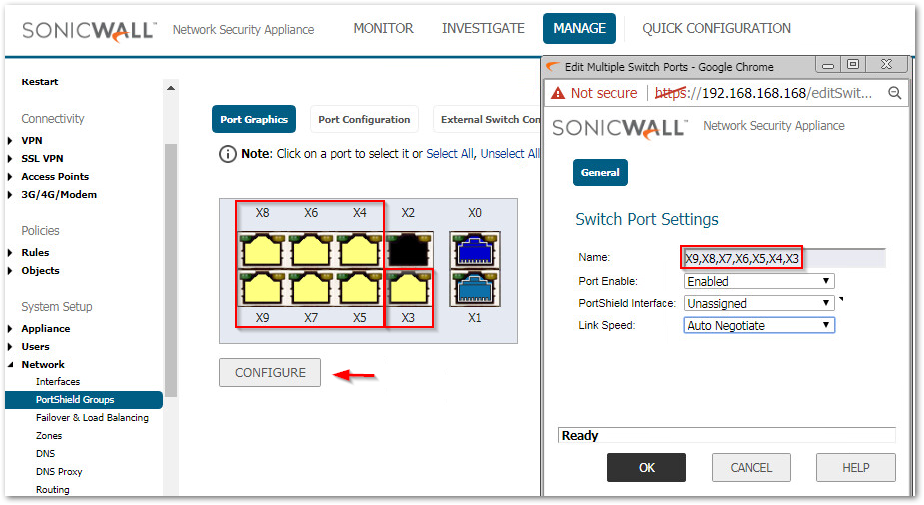The width and height of the screenshot is (924, 505).
Task: Open the Link Speed dropdown
Action: pyautogui.click(x=759, y=325)
